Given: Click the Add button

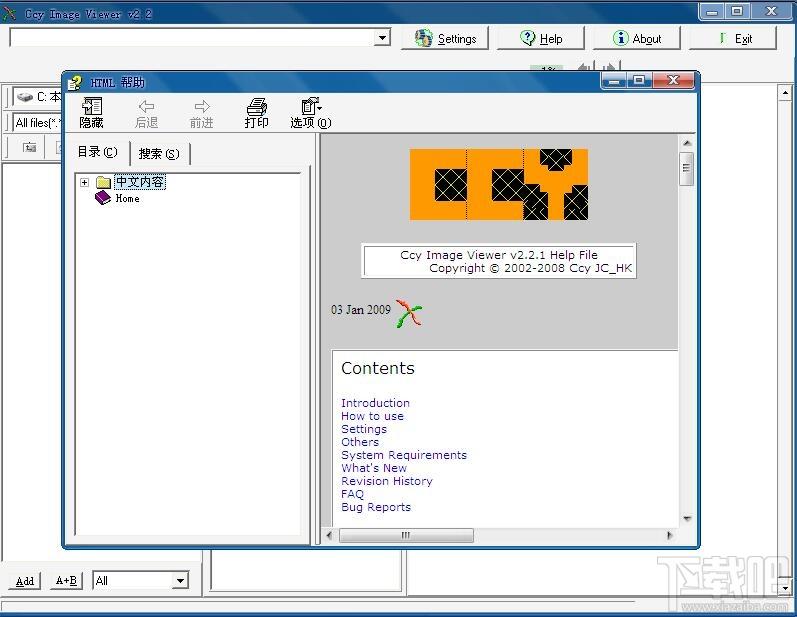Looking at the screenshot, I should [x=25, y=581].
